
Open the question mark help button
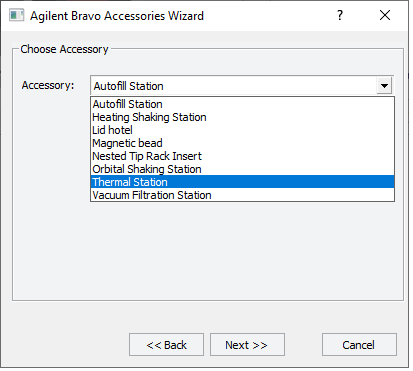[x=340, y=15]
